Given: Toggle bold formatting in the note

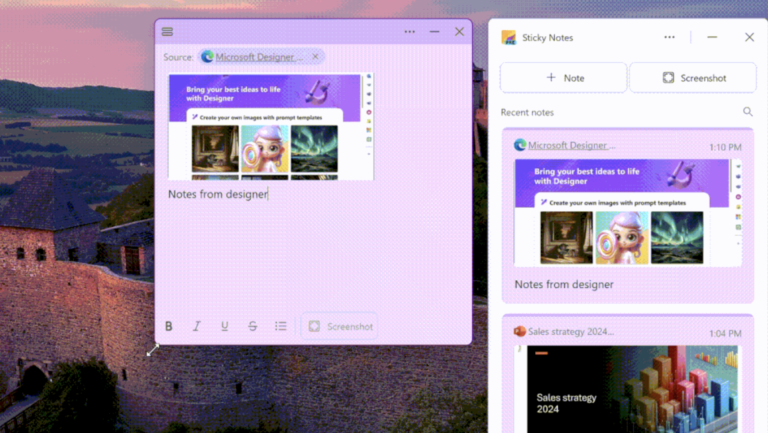Looking at the screenshot, I should [169, 326].
